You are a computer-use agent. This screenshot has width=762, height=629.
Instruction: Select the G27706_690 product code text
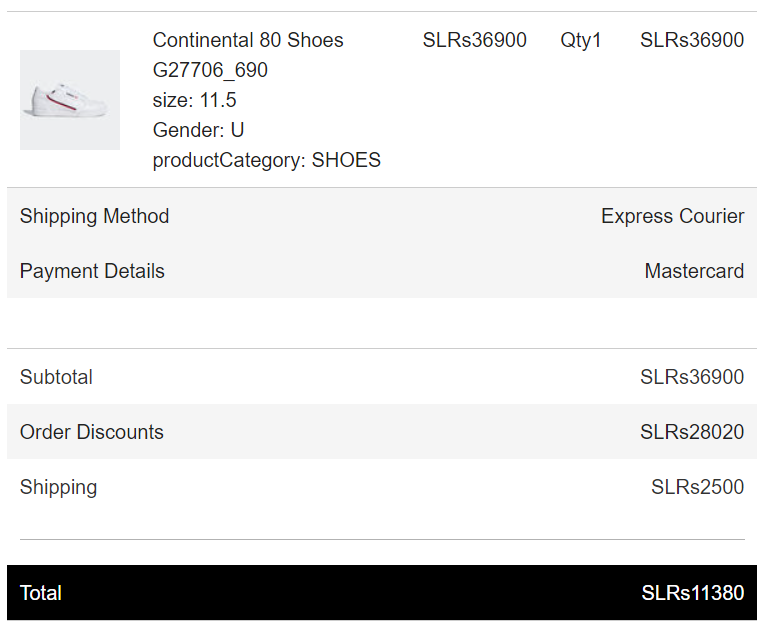coord(210,70)
